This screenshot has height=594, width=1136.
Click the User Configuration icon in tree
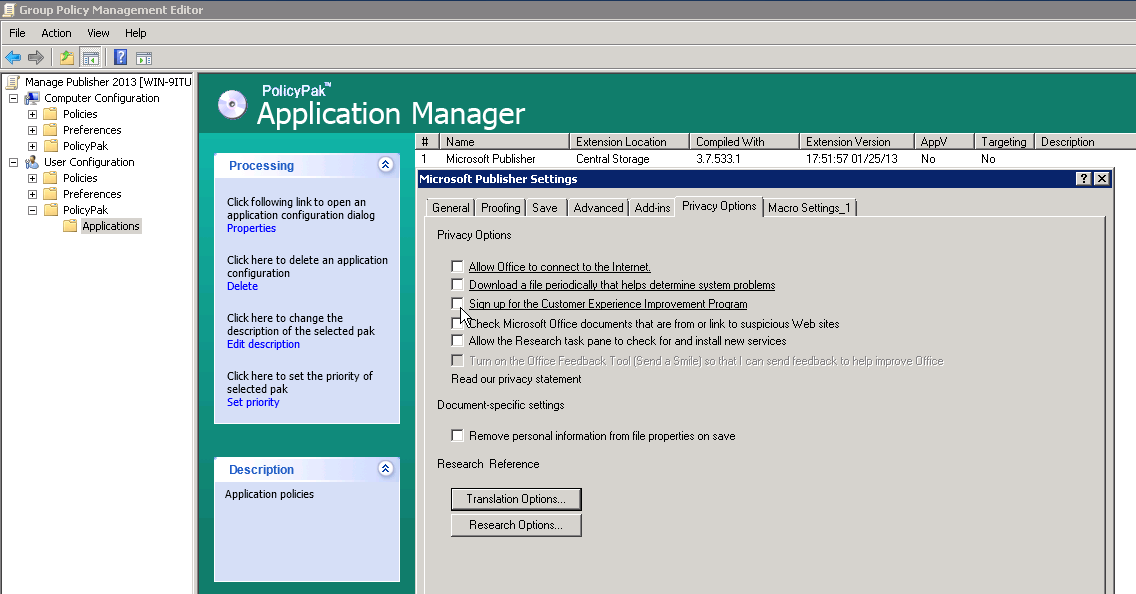pos(32,162)
